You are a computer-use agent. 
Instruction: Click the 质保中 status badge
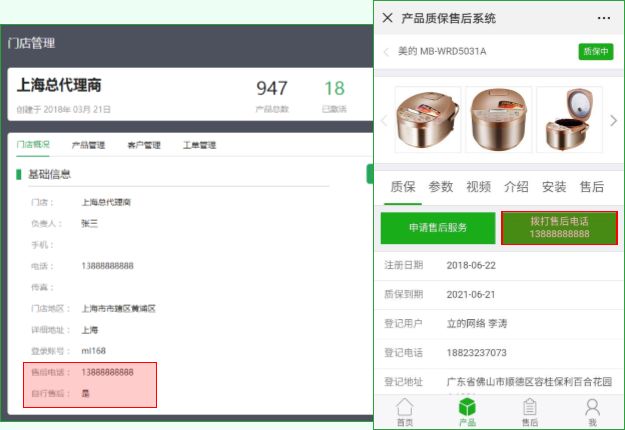coord(595,52)
